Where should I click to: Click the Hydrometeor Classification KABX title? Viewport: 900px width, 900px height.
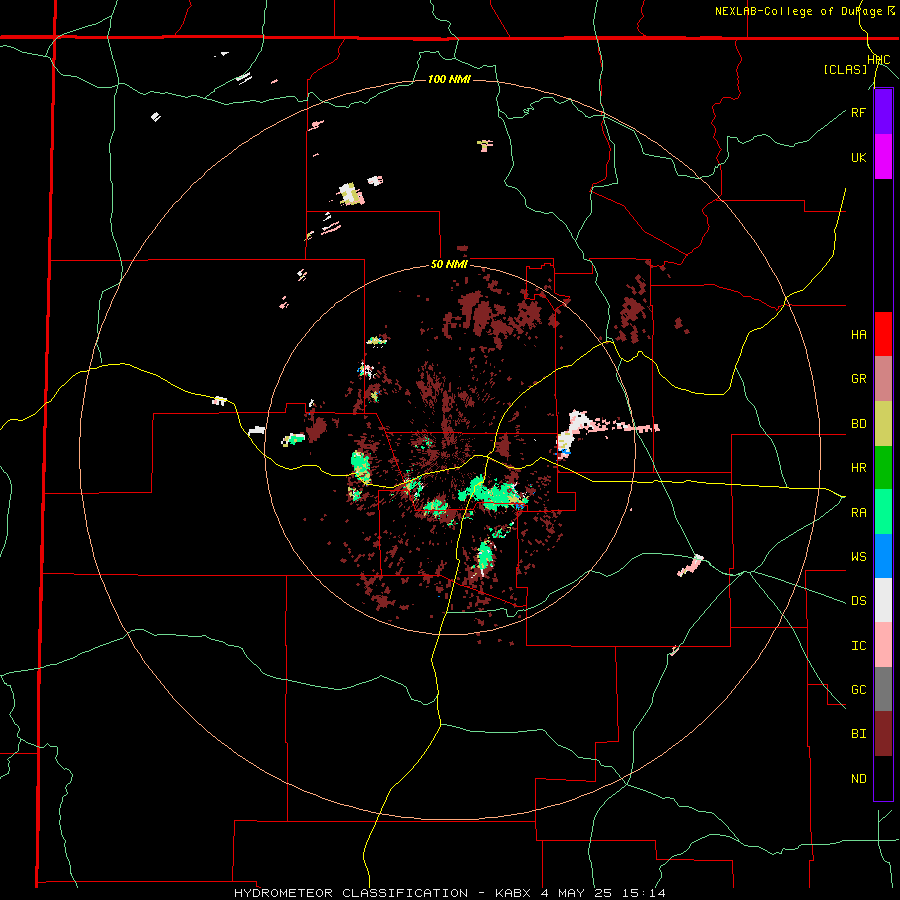(x=450, y=893)
